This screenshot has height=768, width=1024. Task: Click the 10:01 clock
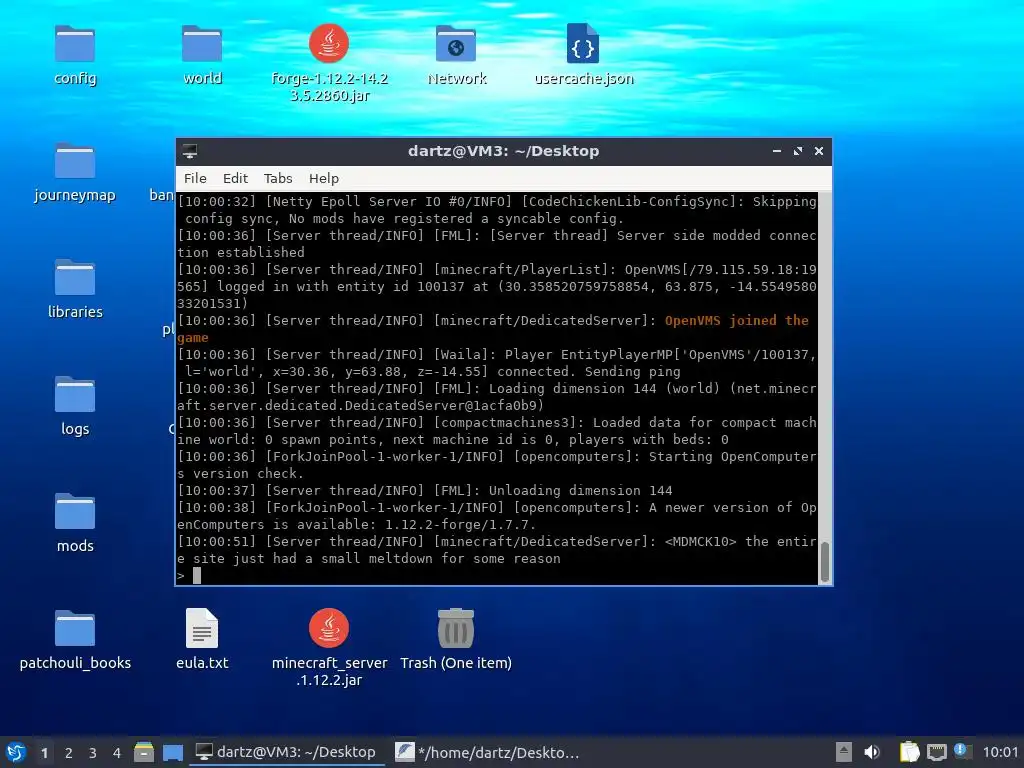(x=1000, y=752)
